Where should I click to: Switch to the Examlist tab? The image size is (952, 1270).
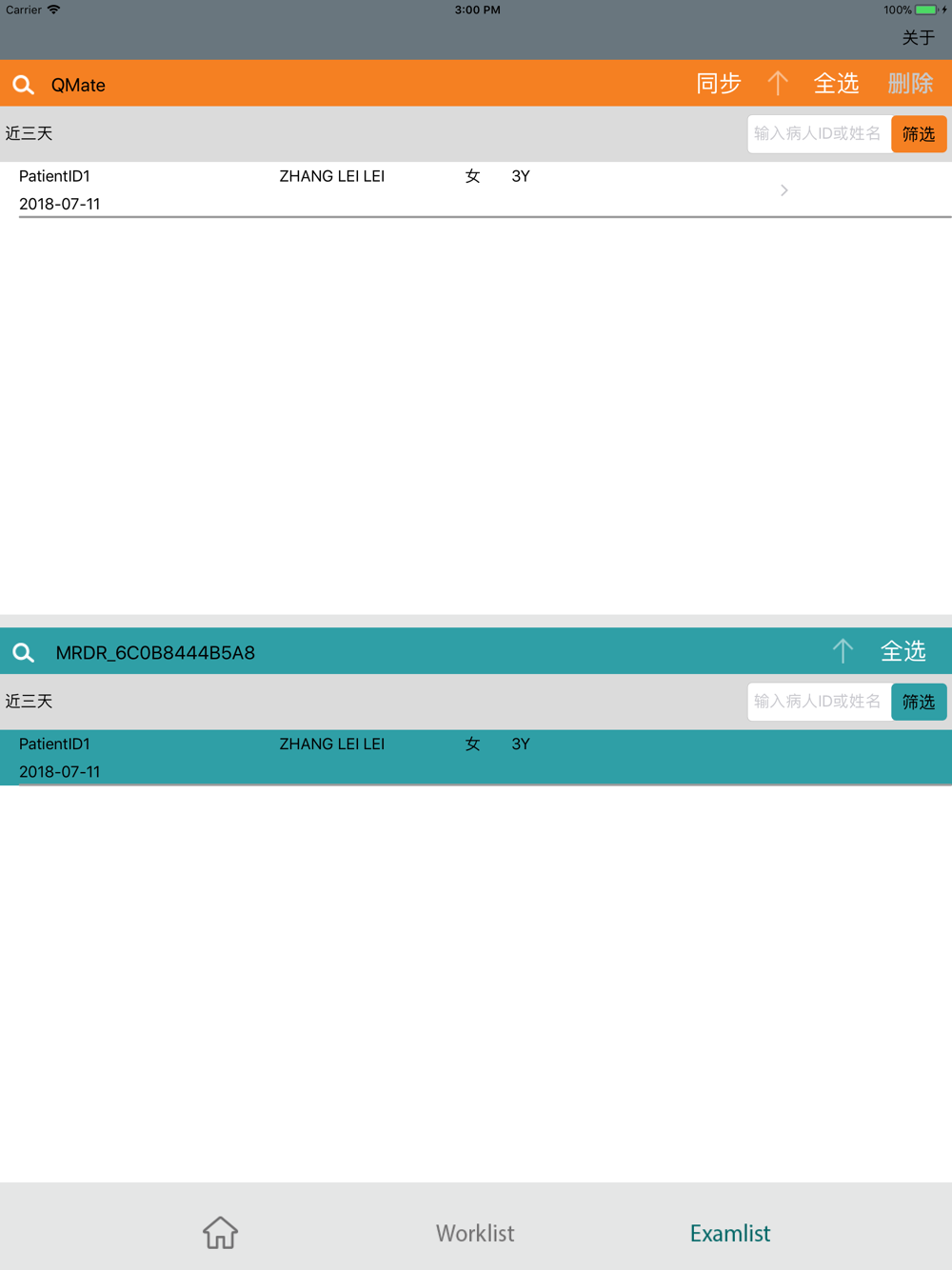click(x=730, y=1233)
